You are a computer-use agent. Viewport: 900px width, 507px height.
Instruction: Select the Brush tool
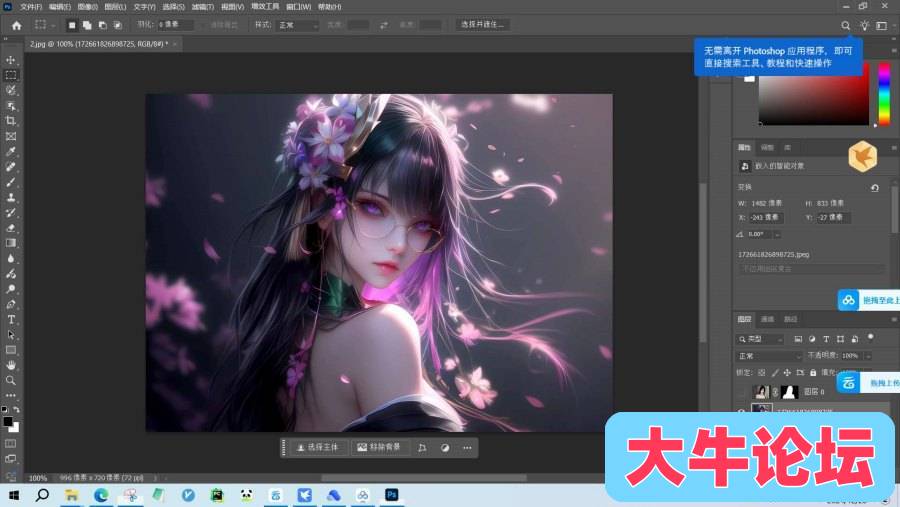point(10,182)
